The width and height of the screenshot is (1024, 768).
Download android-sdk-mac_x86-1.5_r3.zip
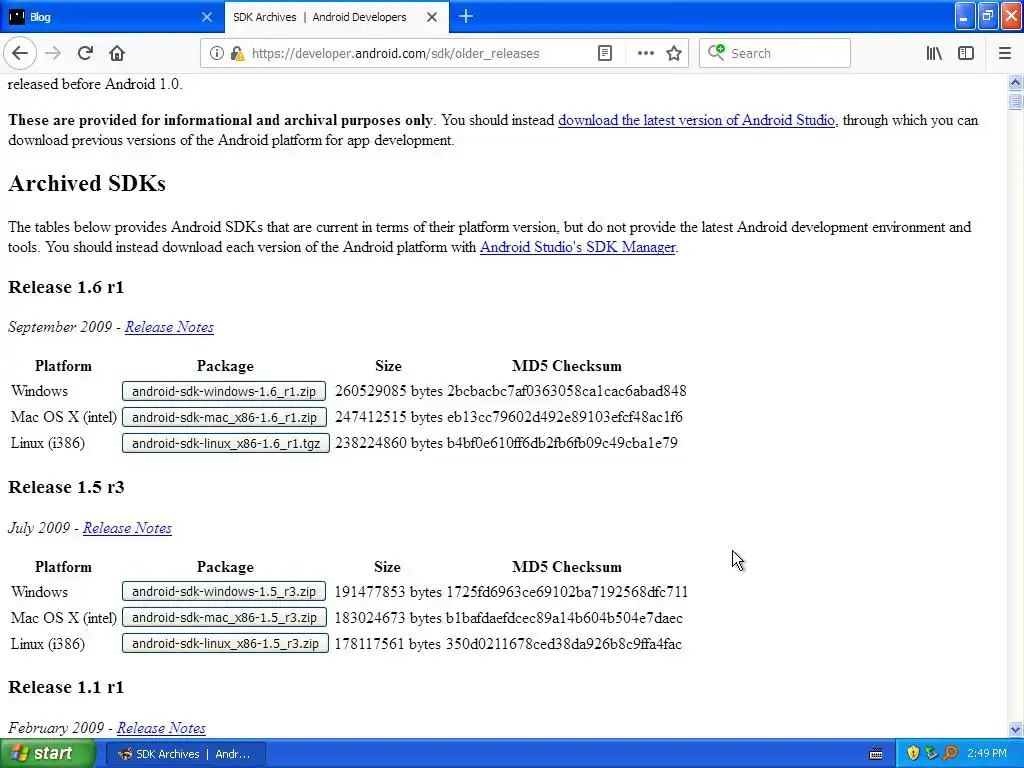(224, 618)
